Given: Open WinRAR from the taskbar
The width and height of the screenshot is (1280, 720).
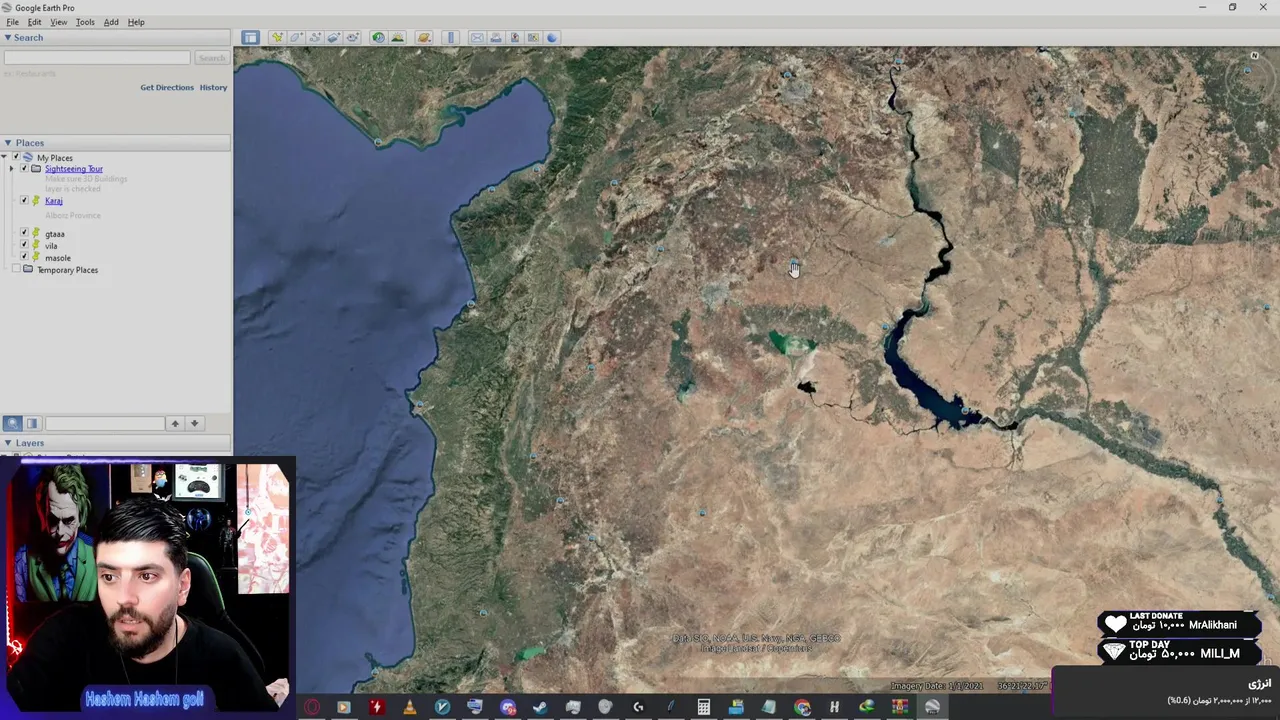Looking at the screenshot, I should click(x=899, y=708).
